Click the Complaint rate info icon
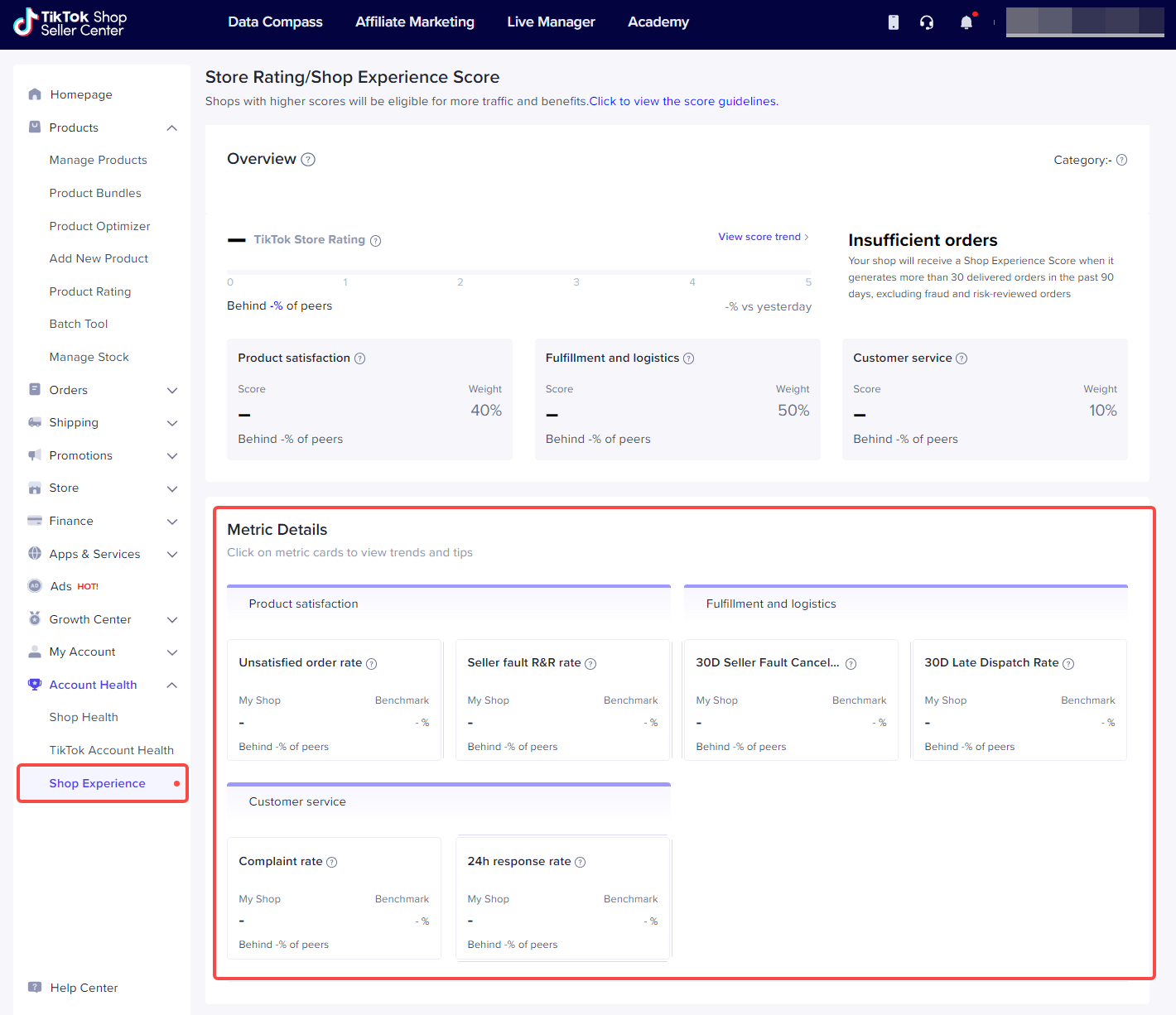1176x1015 pixels. [331, 863]
